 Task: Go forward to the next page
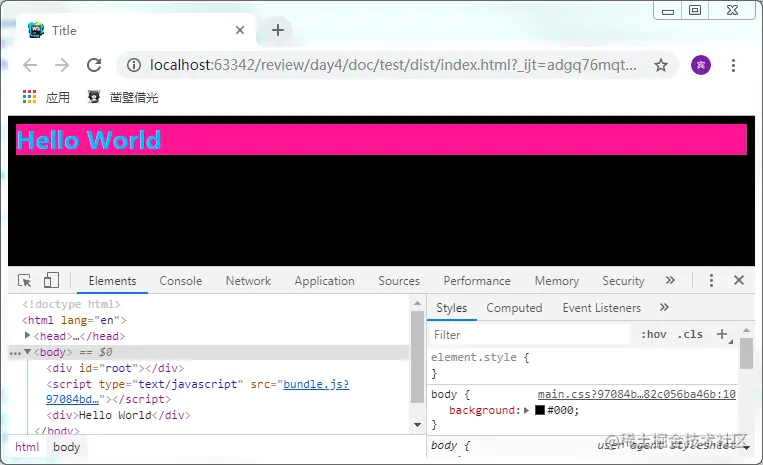[62, 65]
